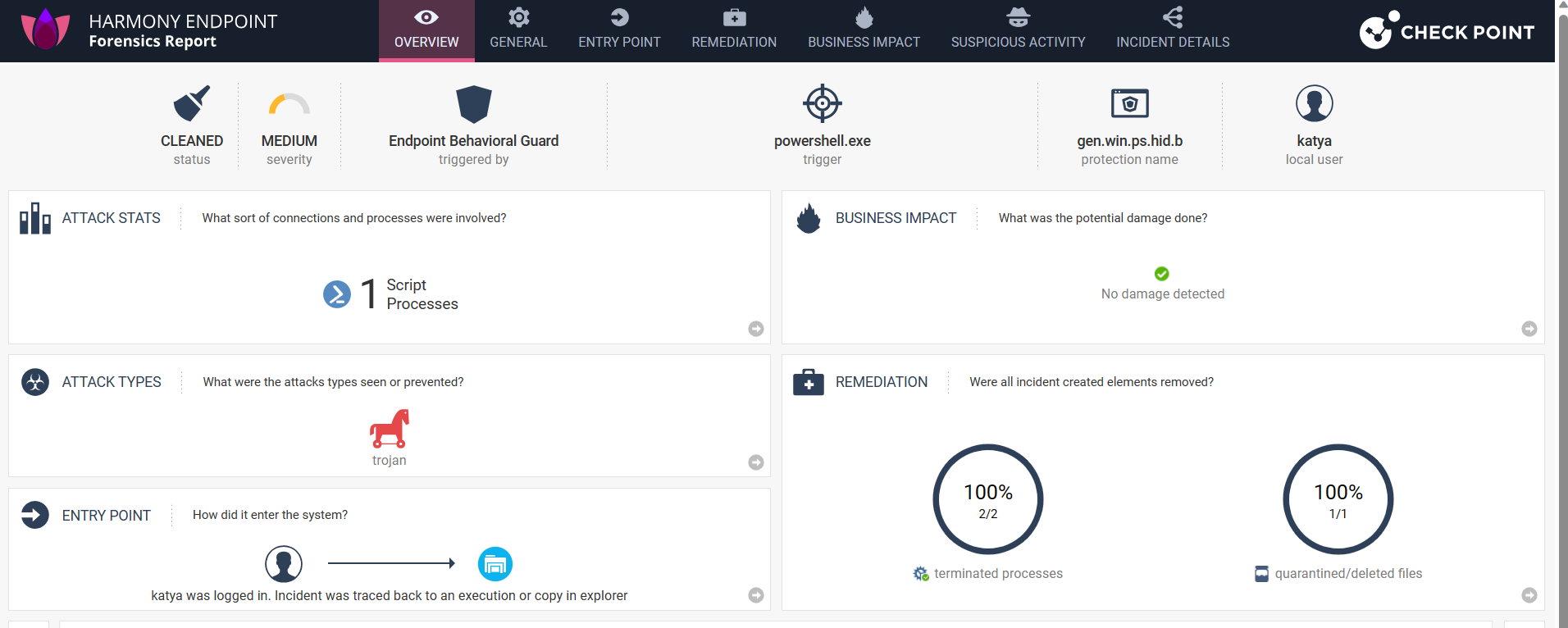The width and height of the screenshot is (1568, 628).
Task: Expand the Entry Point panel arrow
Action: pos(756,595)
